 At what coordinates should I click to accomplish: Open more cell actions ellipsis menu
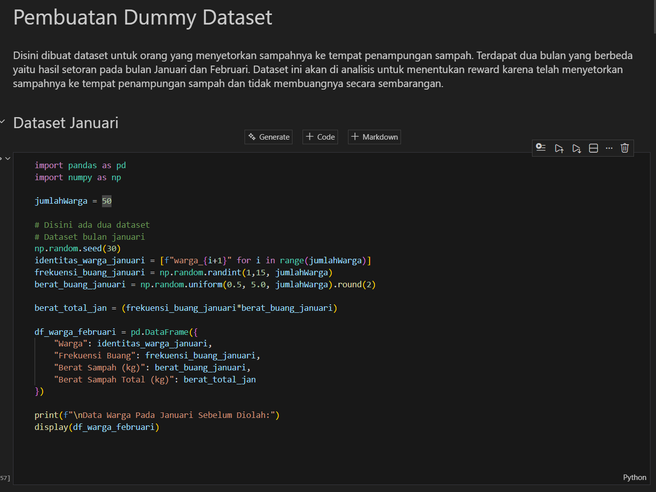coord(609,148)
